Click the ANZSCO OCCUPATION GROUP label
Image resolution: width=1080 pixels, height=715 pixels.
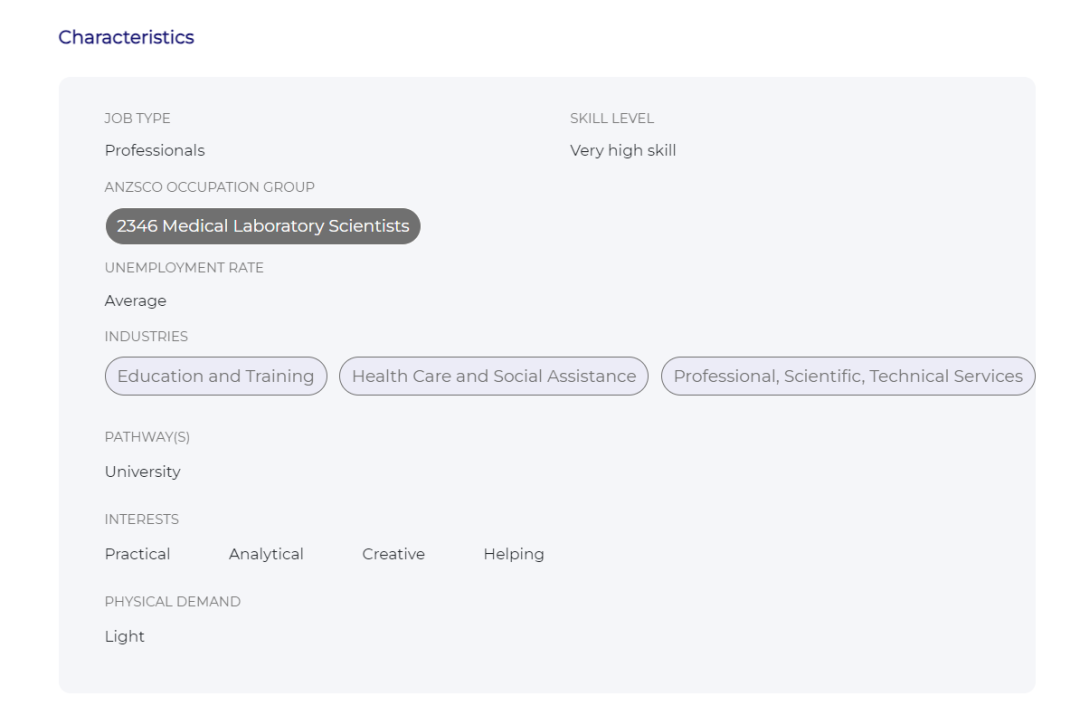click(209, 187)
